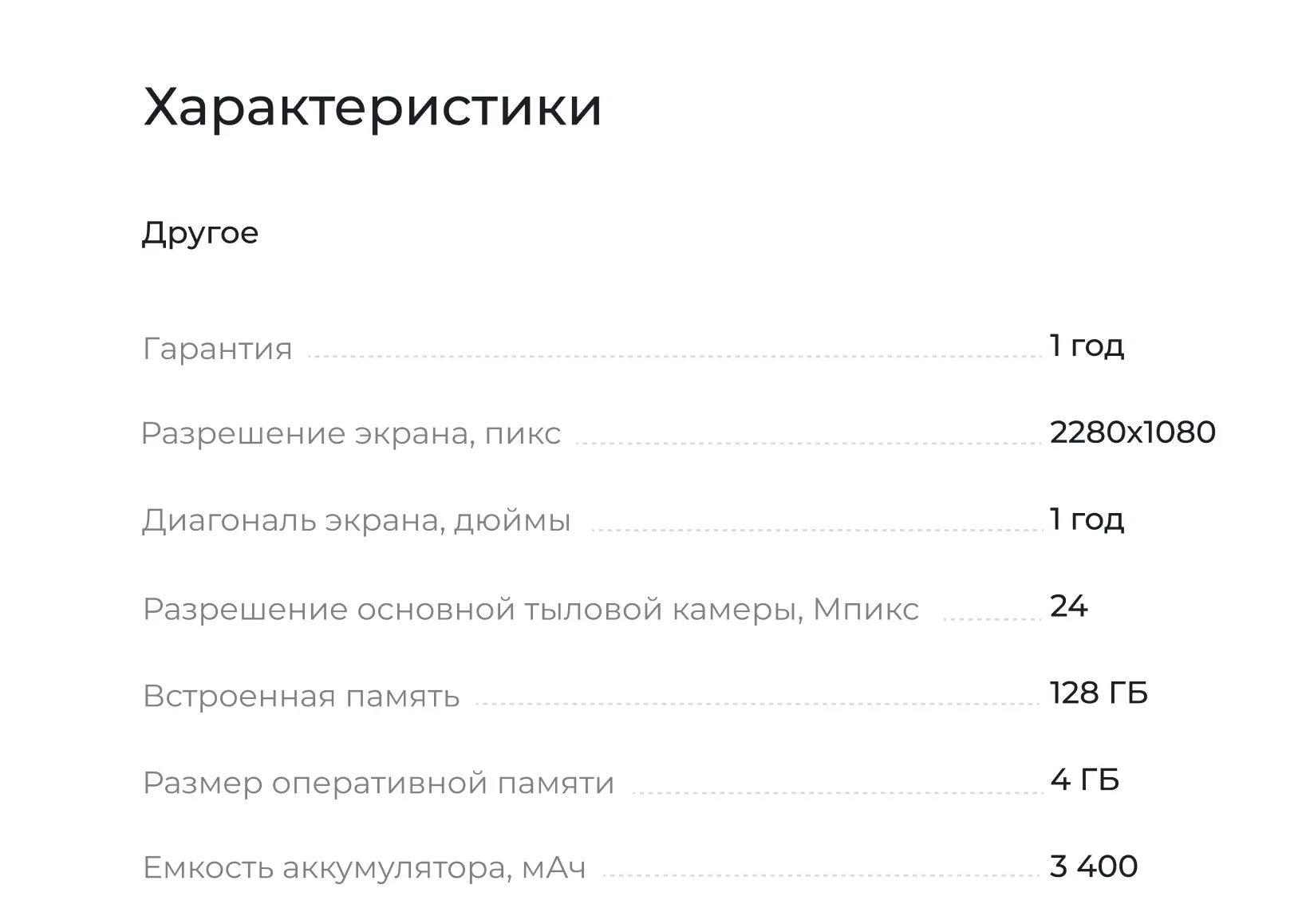
Task: Click the dotted line after Емкость аккумулятора
Action: coord(822,875)
